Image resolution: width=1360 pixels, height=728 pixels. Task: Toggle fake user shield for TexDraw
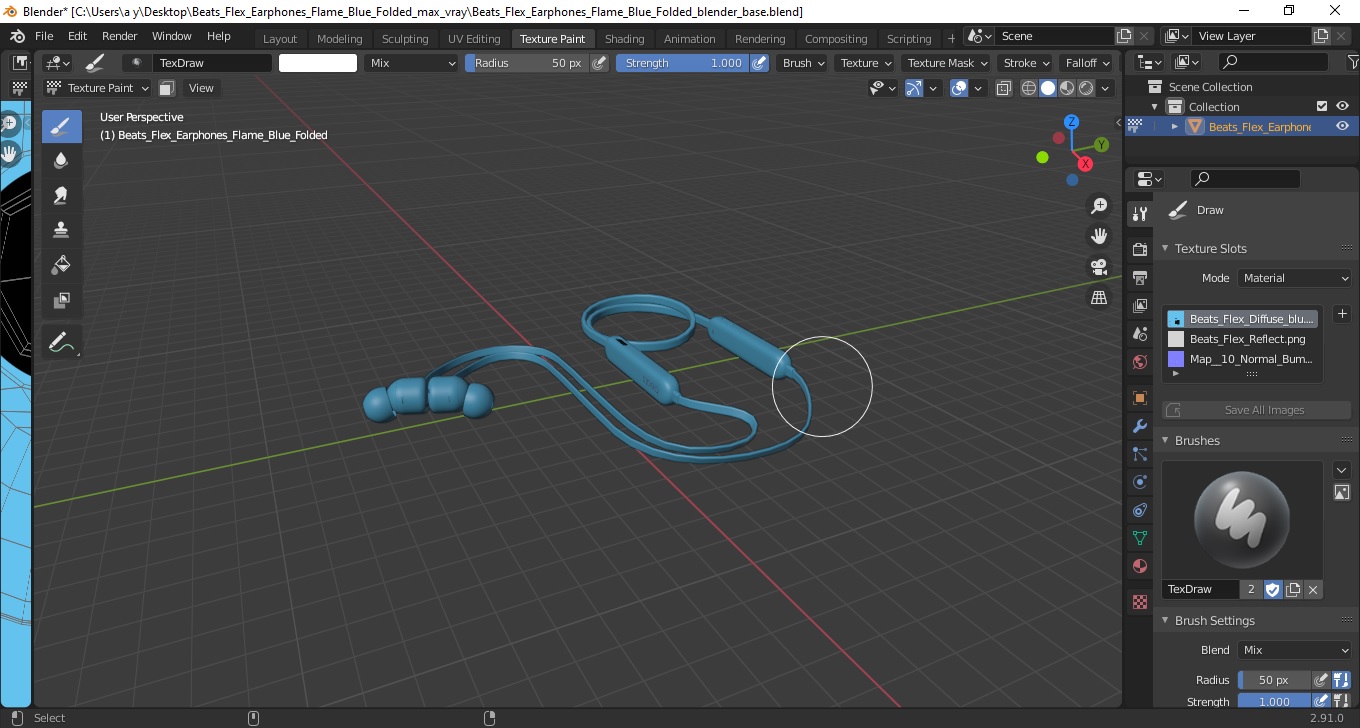pyautogui.click(x=1272, y=590)
